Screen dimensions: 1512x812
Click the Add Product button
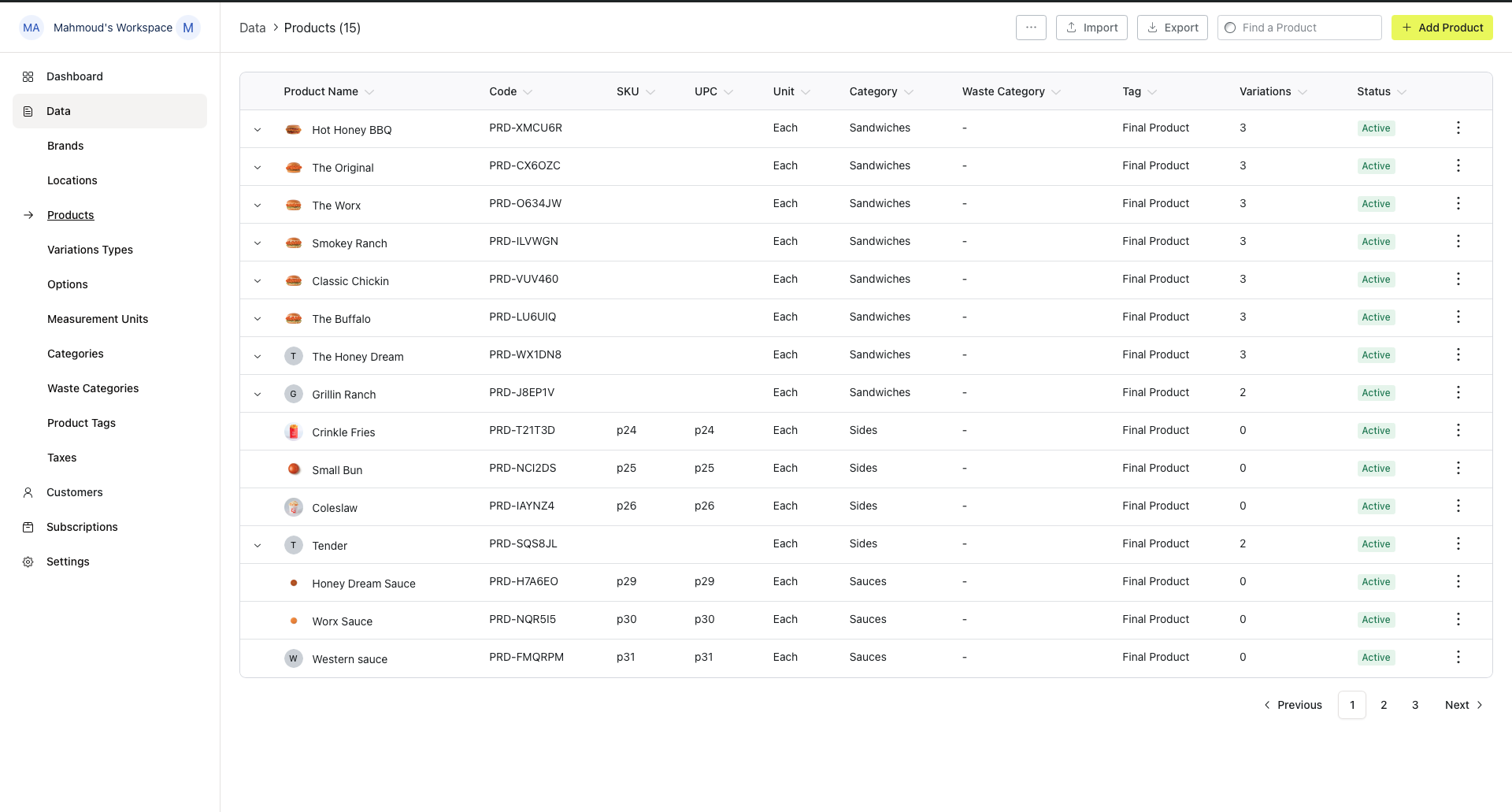tap(1442, 28)
